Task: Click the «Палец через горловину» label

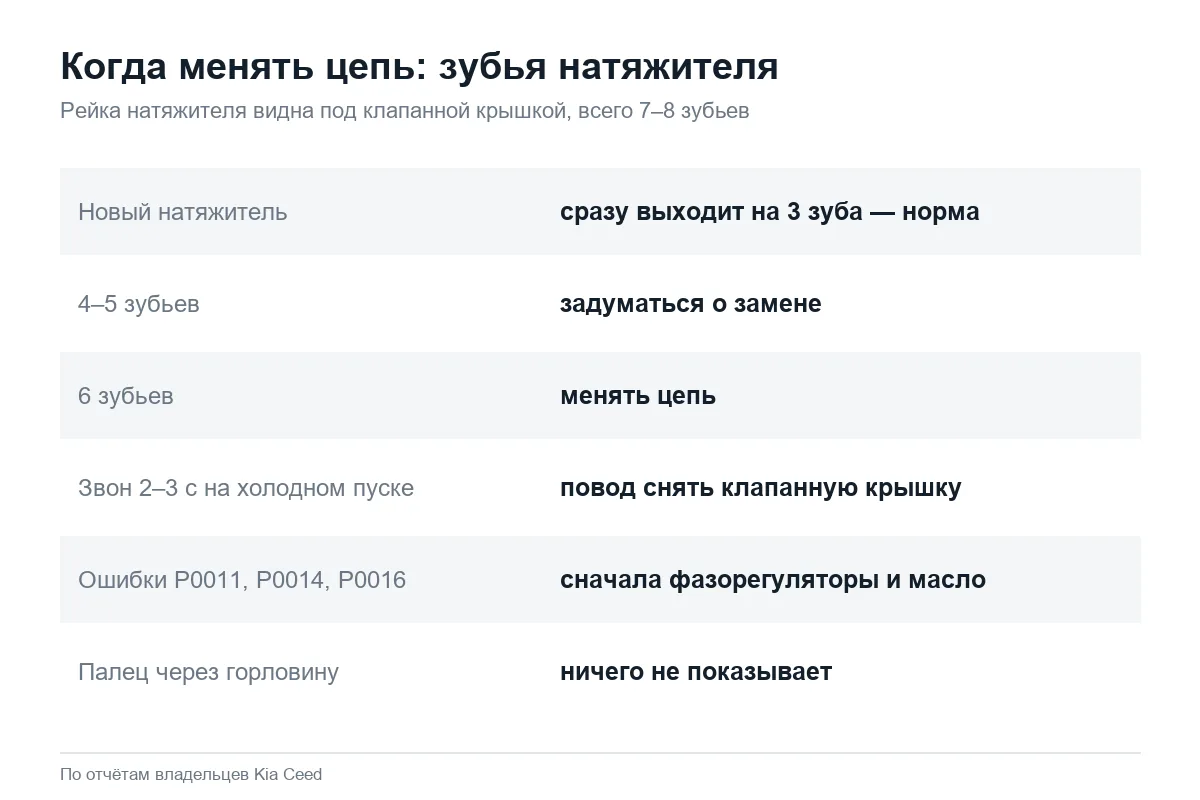Action: [x=208, y=672]
